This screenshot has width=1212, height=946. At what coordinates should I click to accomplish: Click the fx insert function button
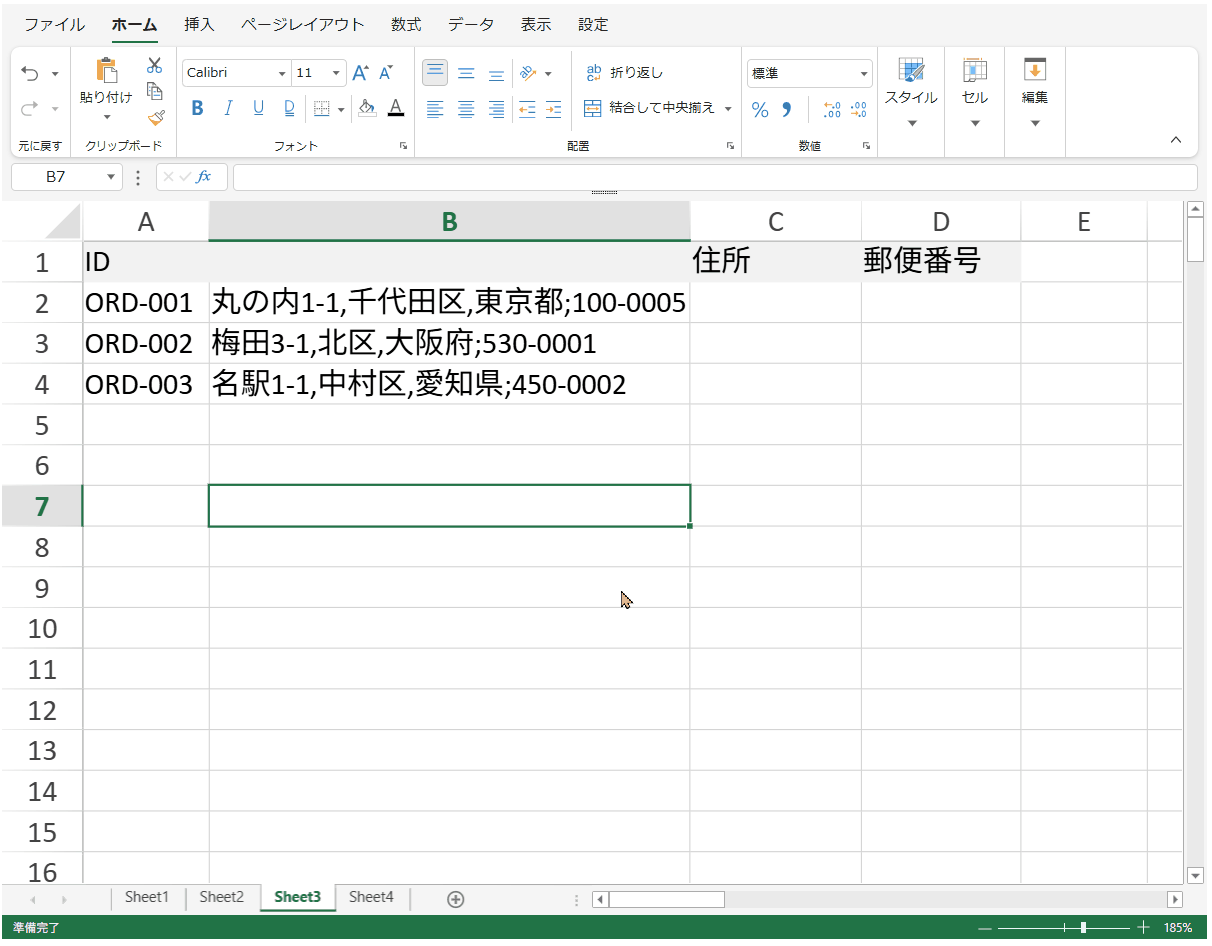tap(206, 177)
